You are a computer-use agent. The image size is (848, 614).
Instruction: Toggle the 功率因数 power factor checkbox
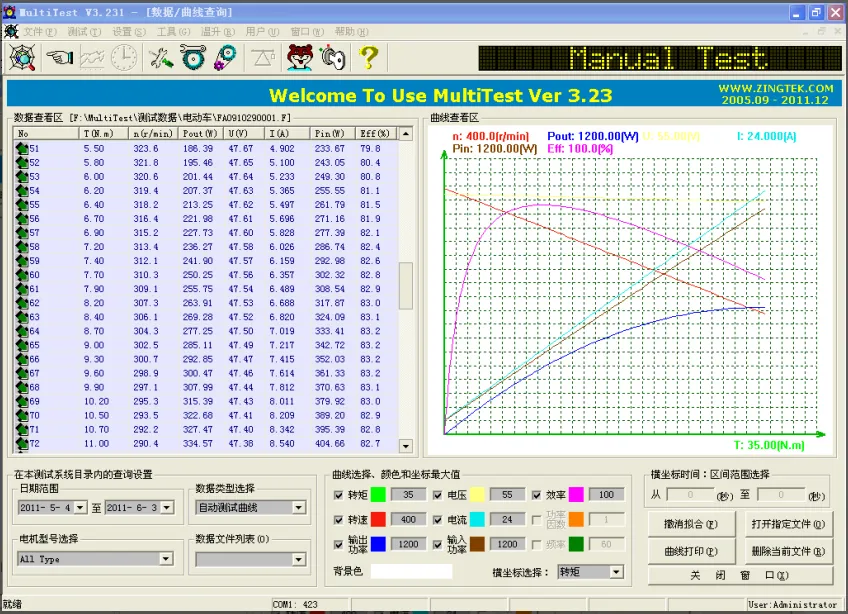[536, 520]
